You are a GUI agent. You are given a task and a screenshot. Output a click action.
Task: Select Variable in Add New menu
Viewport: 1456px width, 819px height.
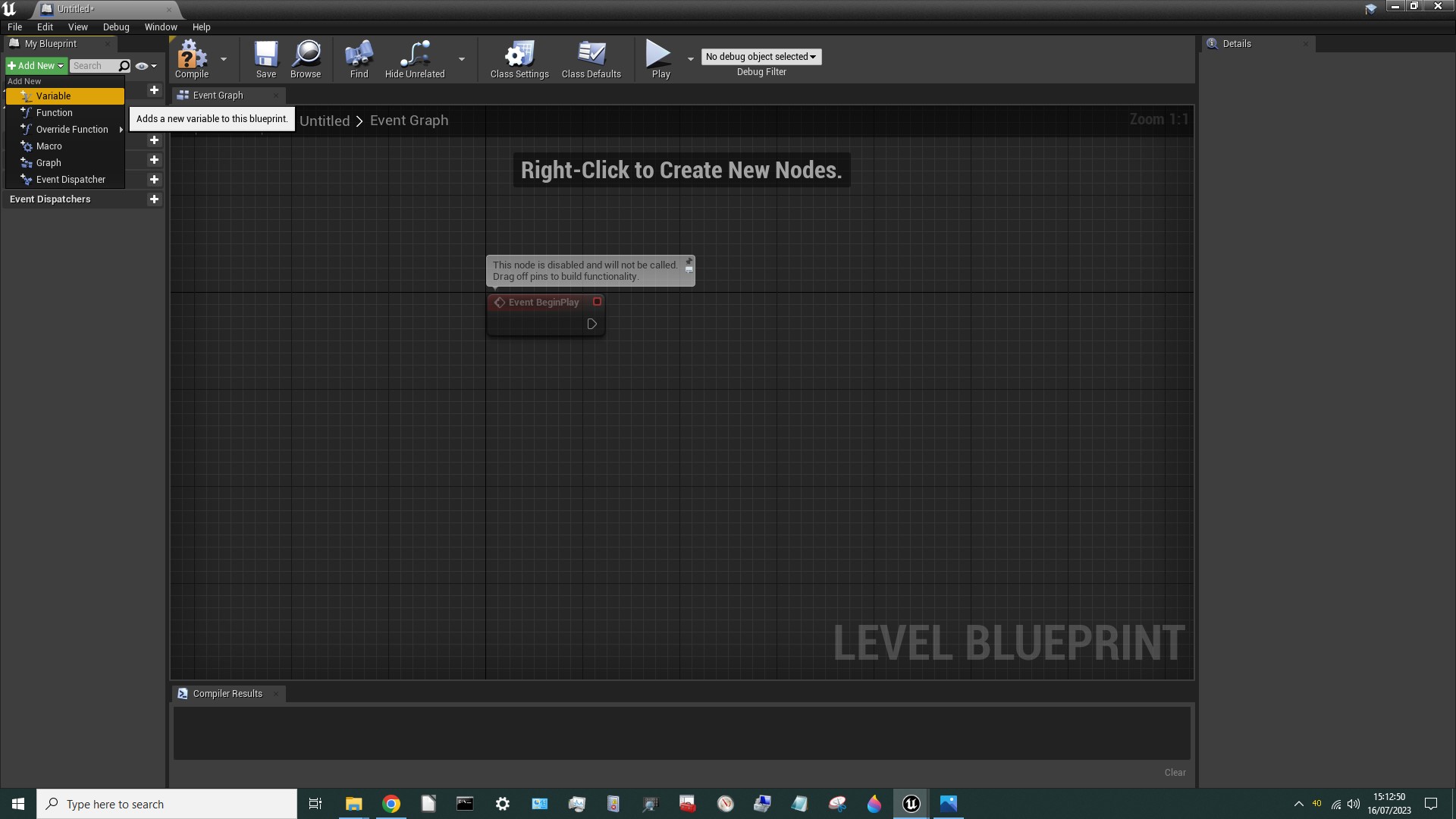tap(65, 96)
